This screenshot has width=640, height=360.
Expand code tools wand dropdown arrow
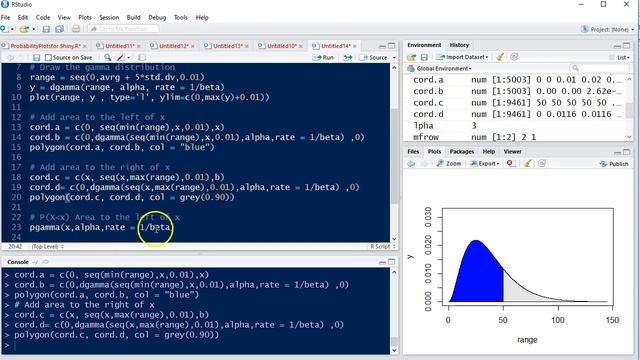click(x=129, y=58)
